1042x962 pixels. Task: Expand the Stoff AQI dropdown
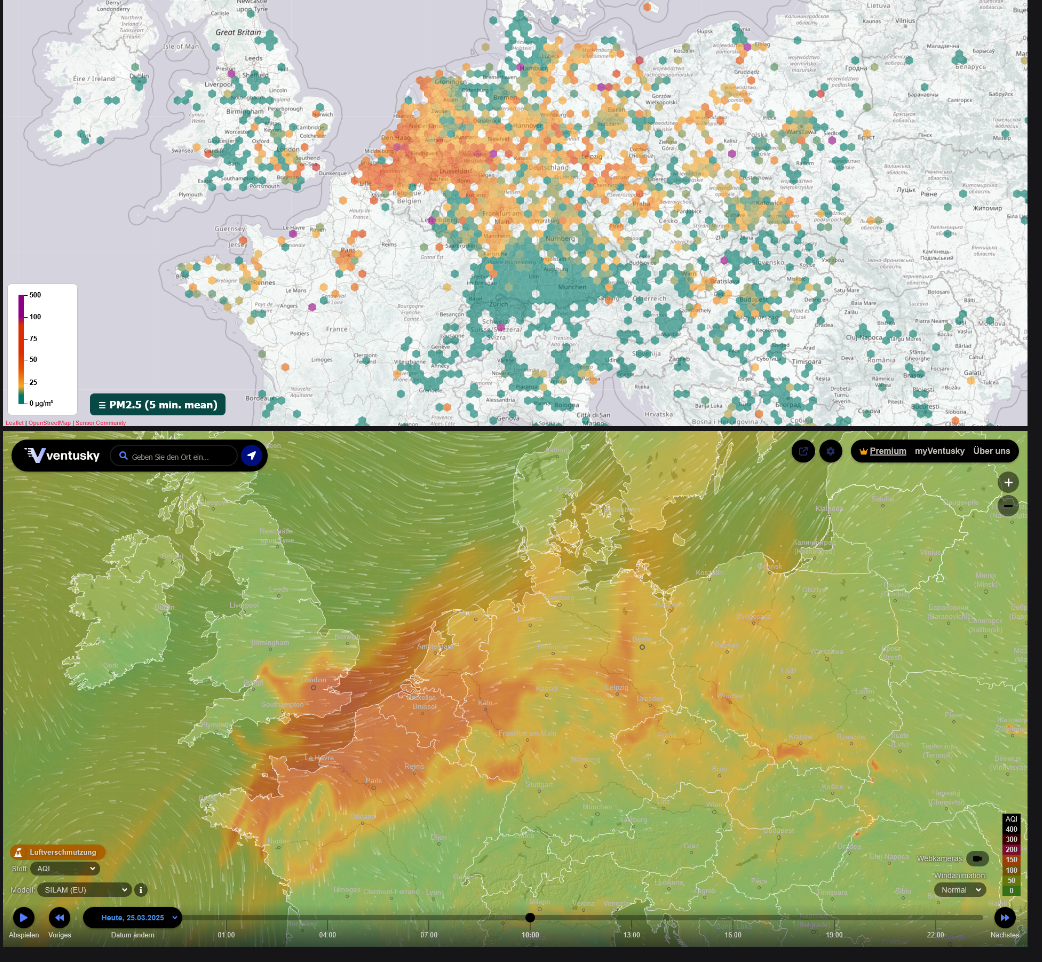click(66, 869)
